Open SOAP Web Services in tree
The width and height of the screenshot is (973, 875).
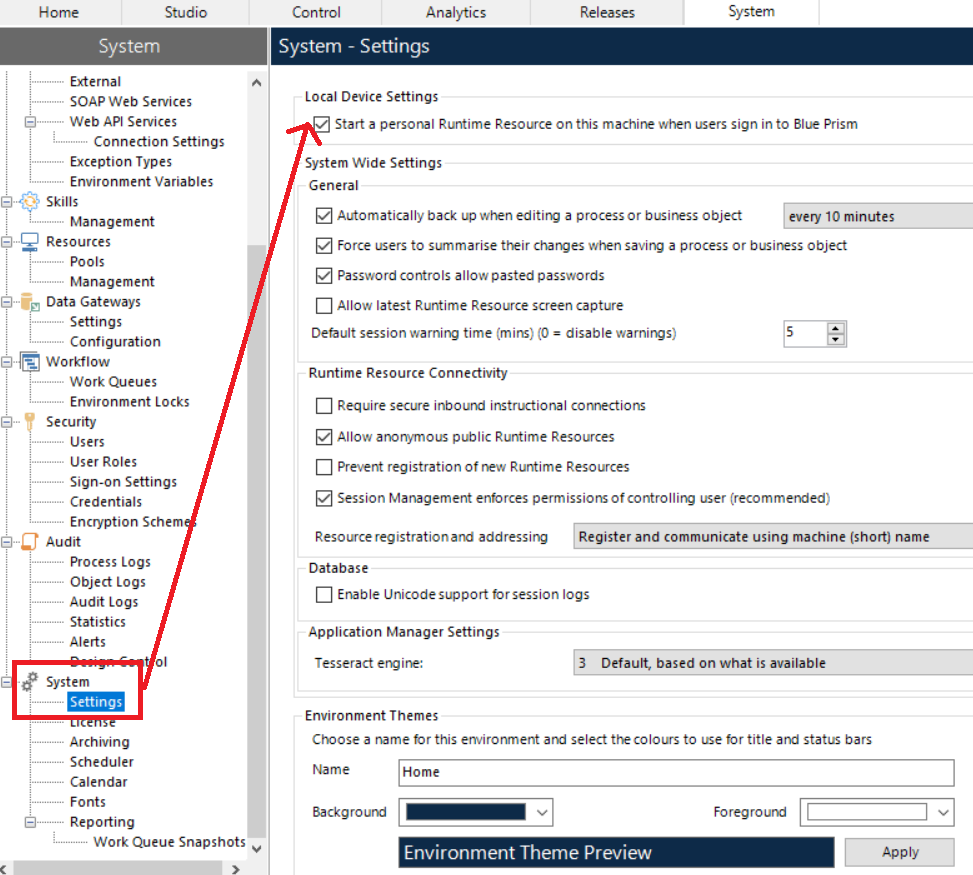coord(131,101)
